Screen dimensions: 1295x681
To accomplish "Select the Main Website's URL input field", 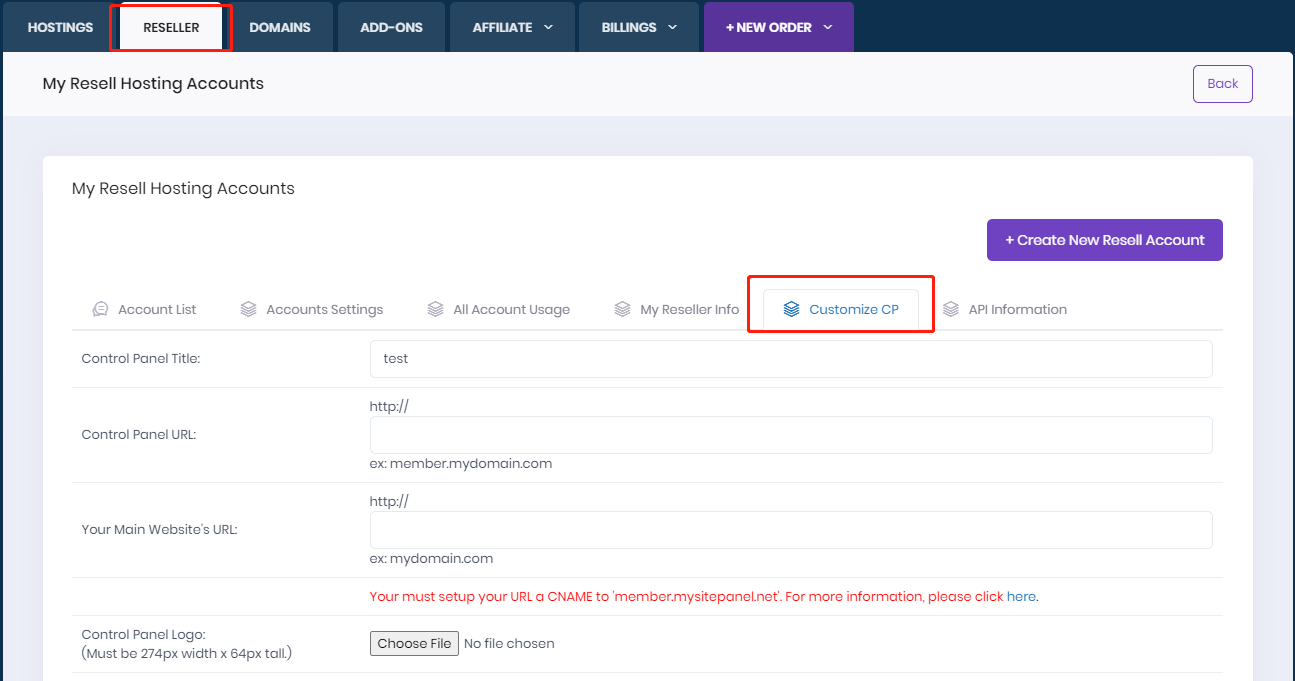I will (x=790, y=530).
